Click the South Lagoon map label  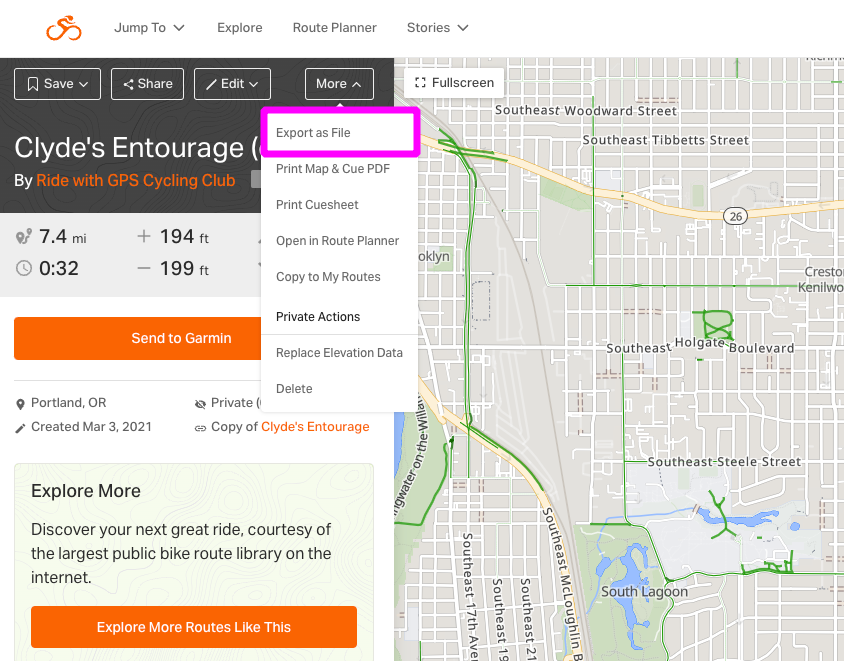coord(644,592)
